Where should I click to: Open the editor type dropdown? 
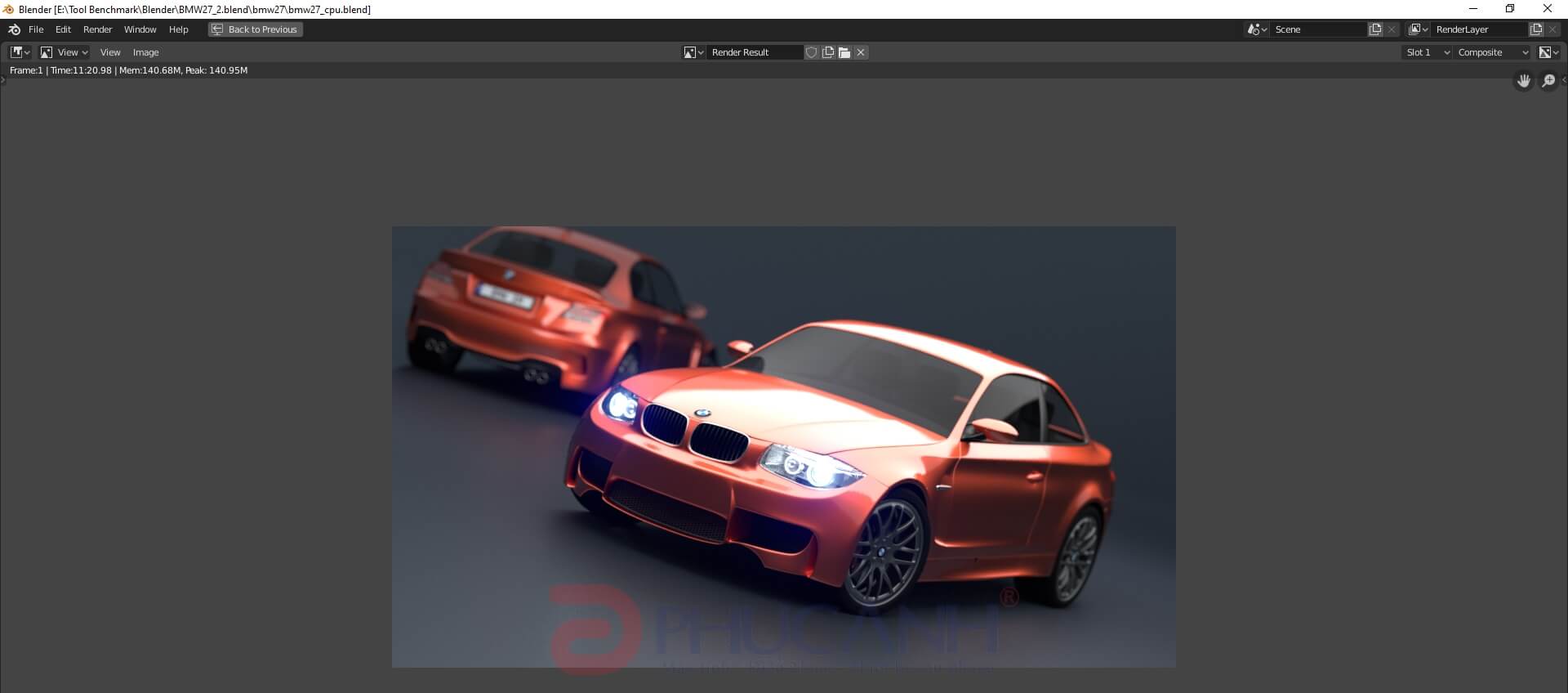coord(20,52)
